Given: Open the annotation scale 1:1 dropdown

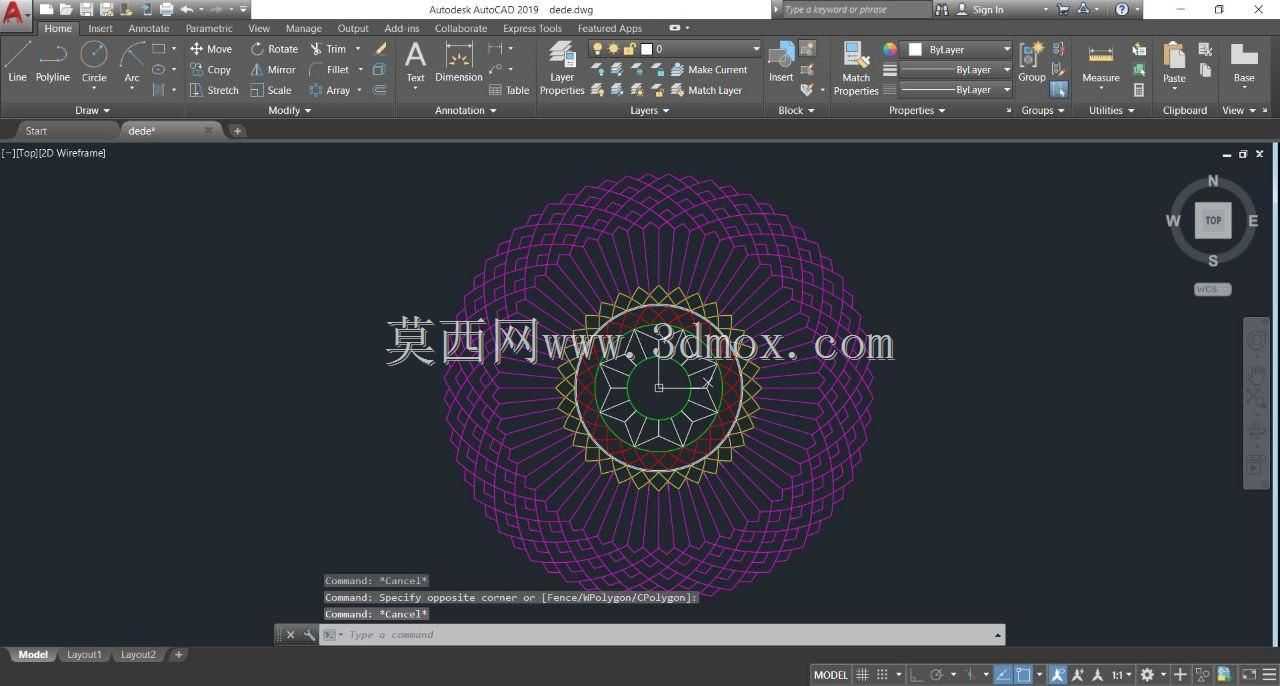Looking at the screenshot, I should [1122, 675].
